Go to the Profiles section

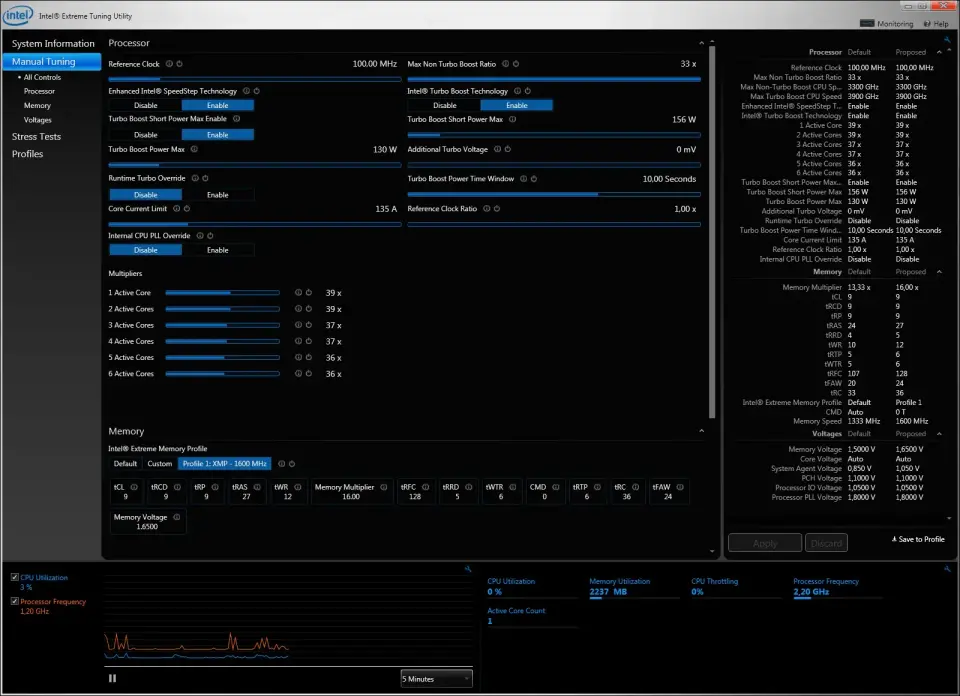[27, 154]
